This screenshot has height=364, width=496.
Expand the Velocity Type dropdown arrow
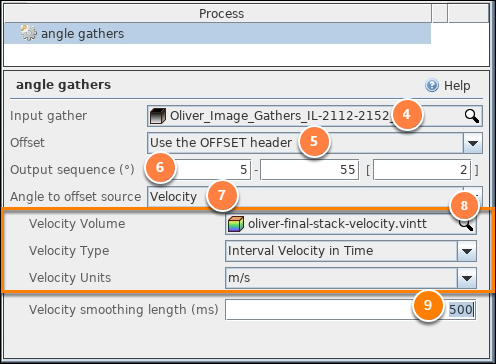pos(467,251)
